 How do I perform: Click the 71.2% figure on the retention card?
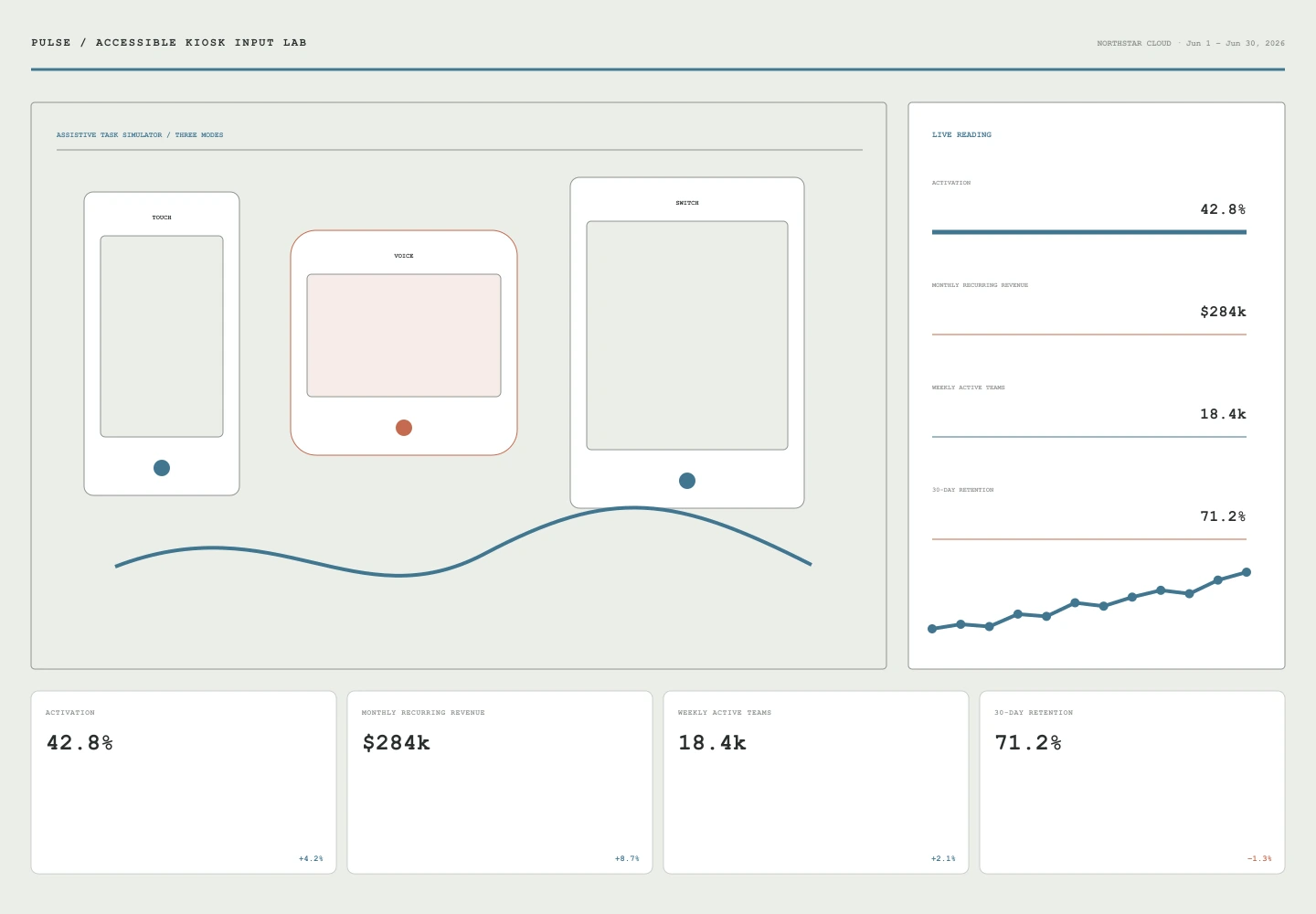pyautogui.click(x=1028, y=743)
